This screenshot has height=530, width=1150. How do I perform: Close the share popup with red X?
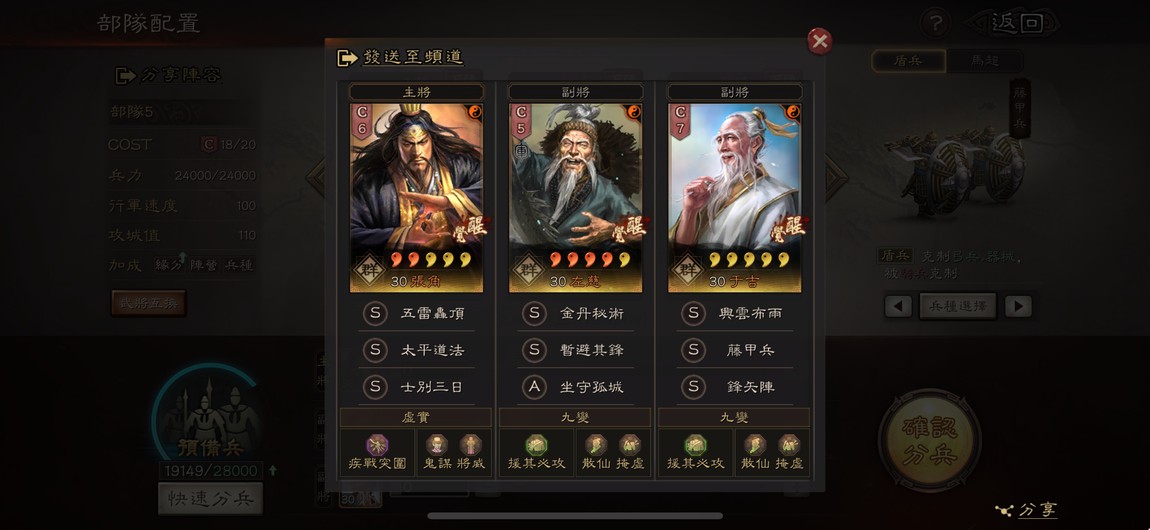[819, 42]
